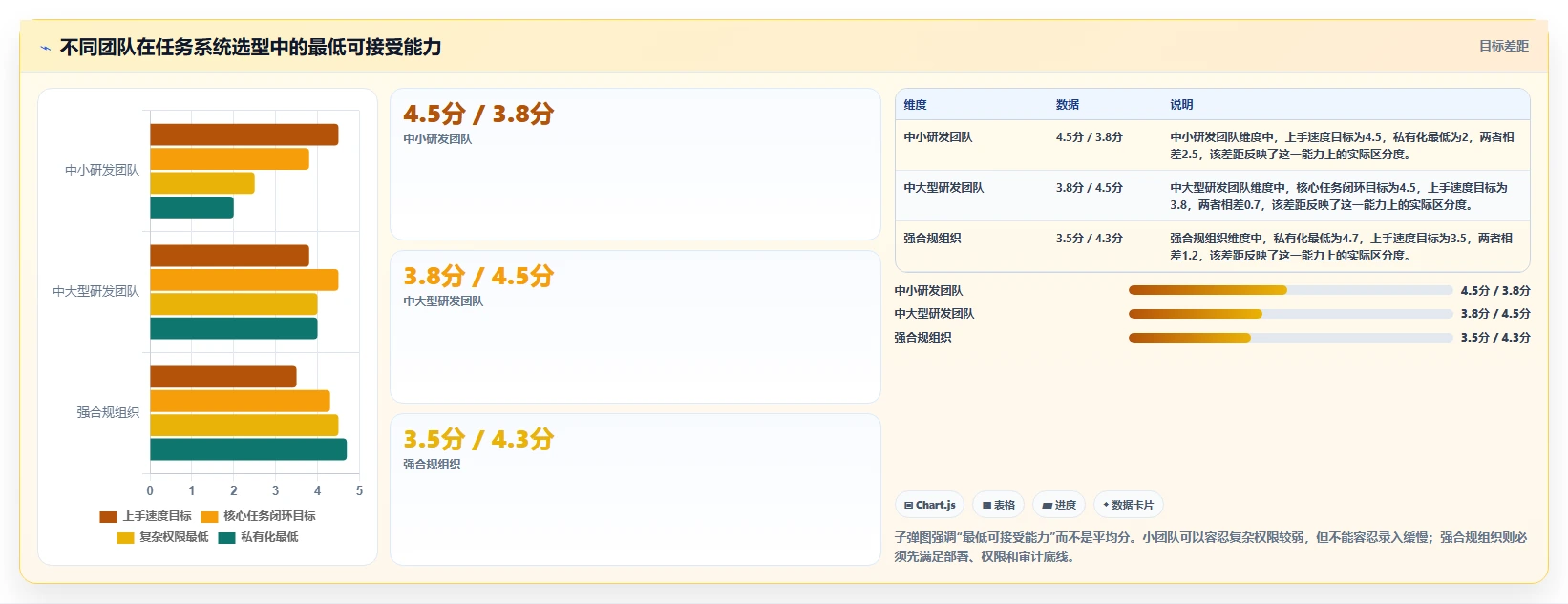Click orange 核心任务闭环 bar for 中大型研发团队
Screen dimensions: 1568x604
(244, 280)
